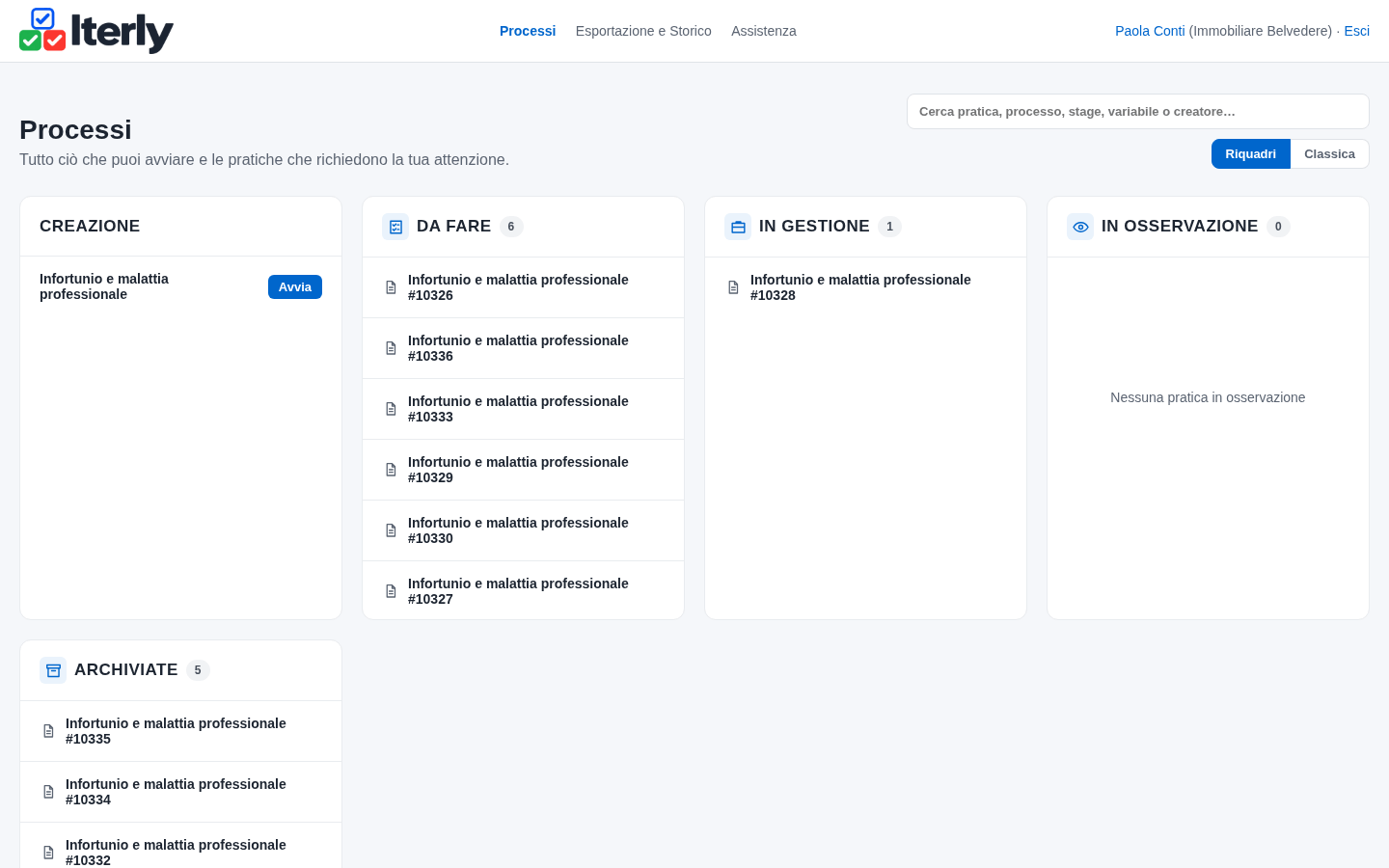The height and width of the screenshot is (868, 1389).
Task: Click document icon beside pratica #10326
Action: click(x=391, y=287)
